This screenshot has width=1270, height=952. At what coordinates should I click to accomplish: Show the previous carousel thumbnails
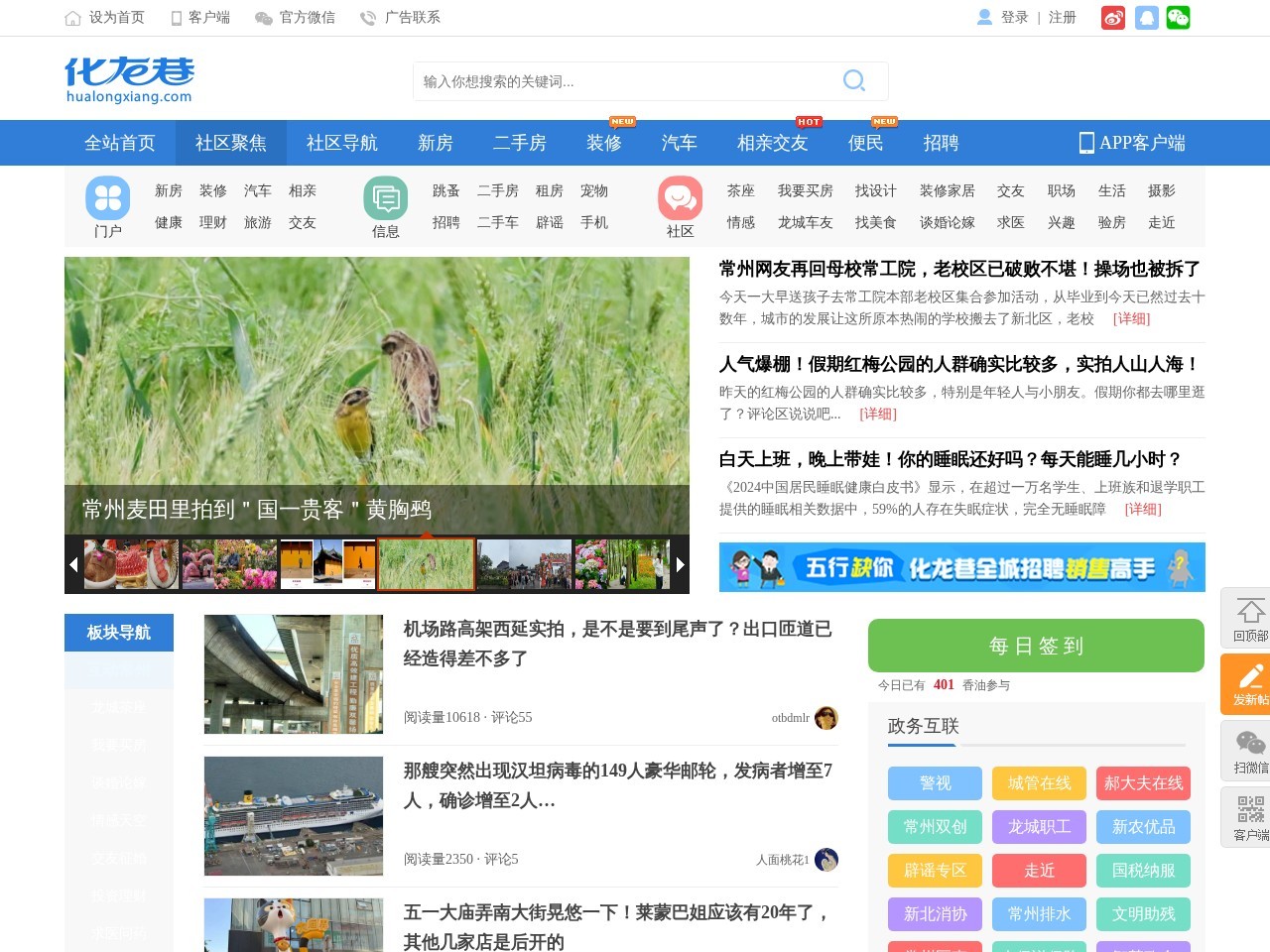73,564
